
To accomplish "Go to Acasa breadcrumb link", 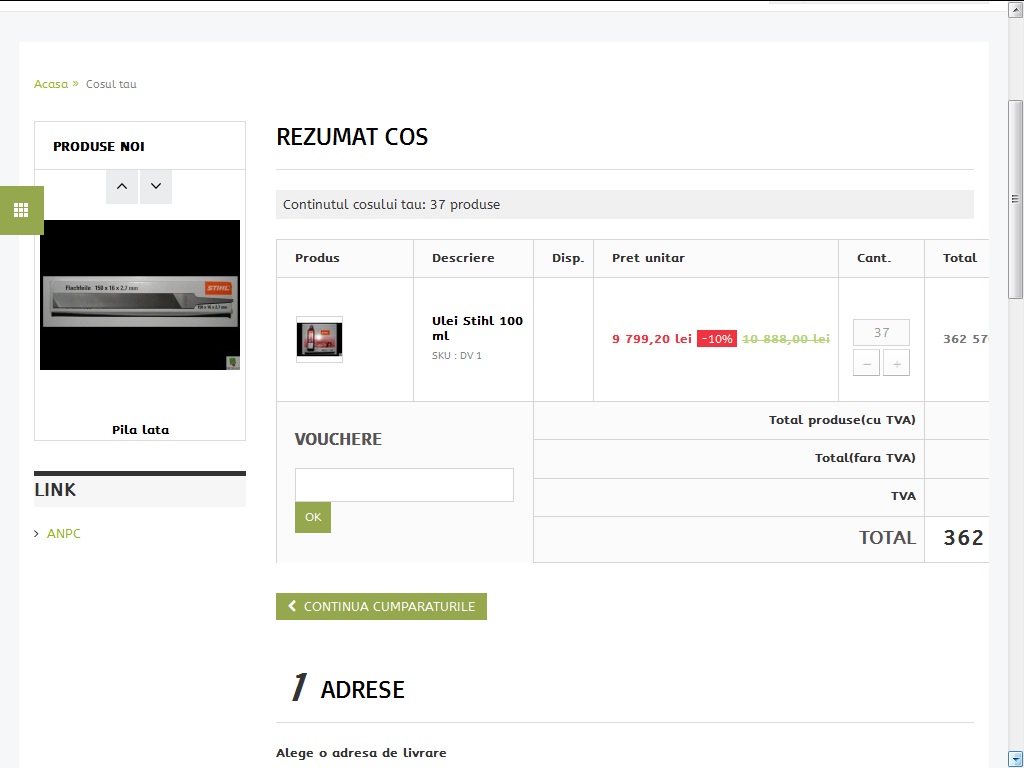I will tap(51, 84).
